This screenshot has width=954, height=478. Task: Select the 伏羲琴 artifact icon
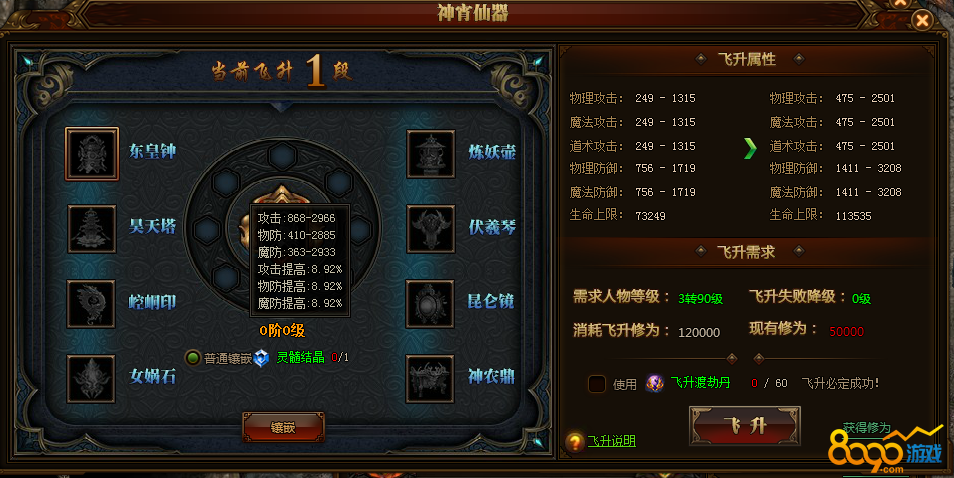pyautogui.click(x=431, y=229)
